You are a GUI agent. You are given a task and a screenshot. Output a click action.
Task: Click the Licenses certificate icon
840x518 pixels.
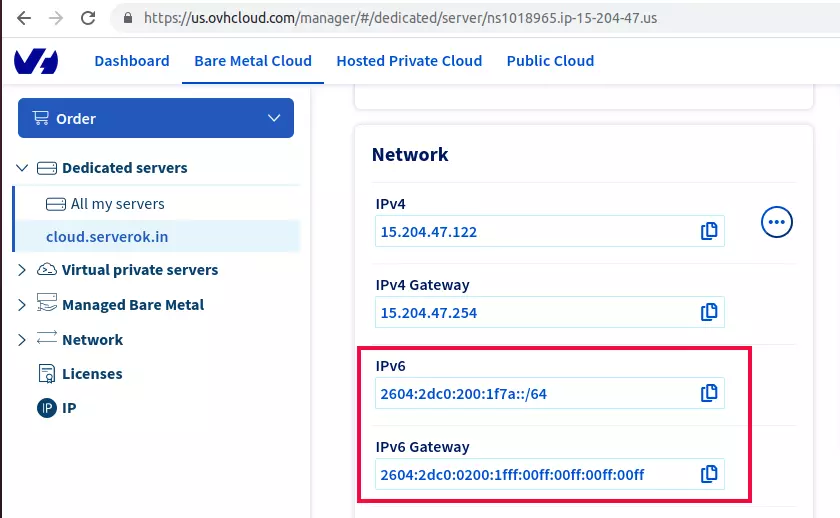(47, 373)
